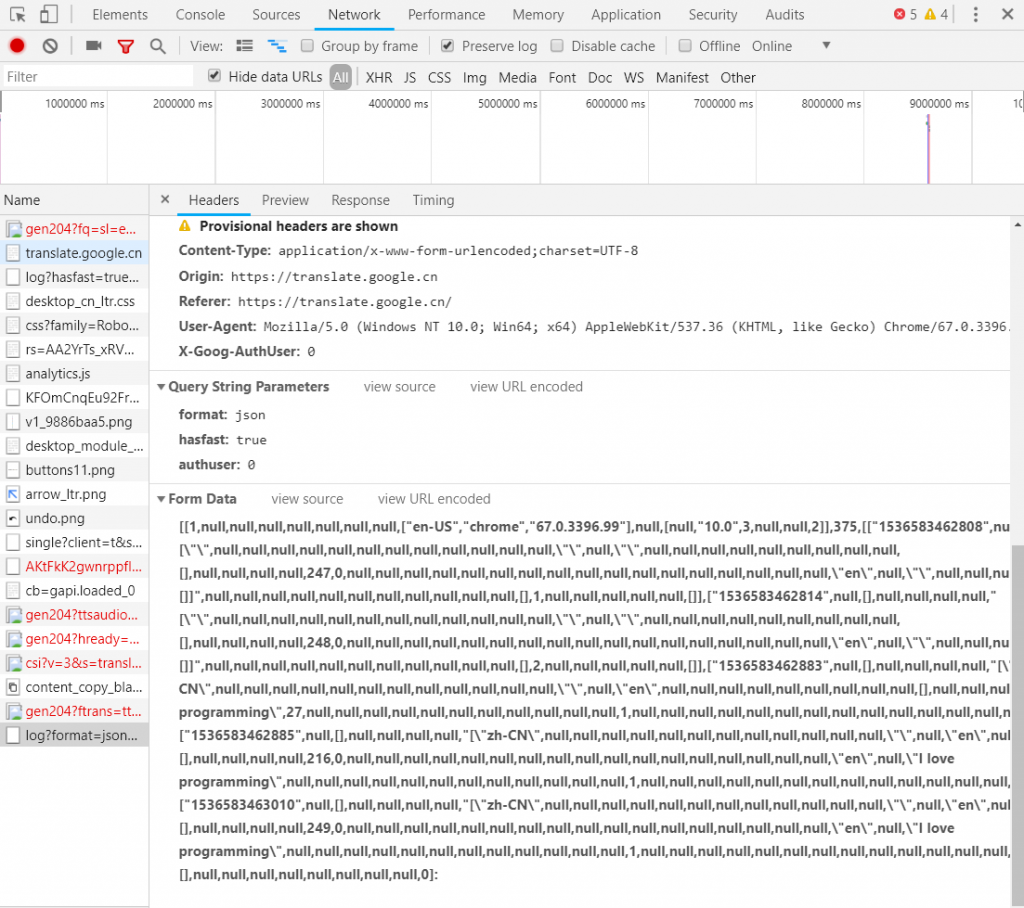
Task: Collapse the Form Data section
Action: [x=161, y=499]
